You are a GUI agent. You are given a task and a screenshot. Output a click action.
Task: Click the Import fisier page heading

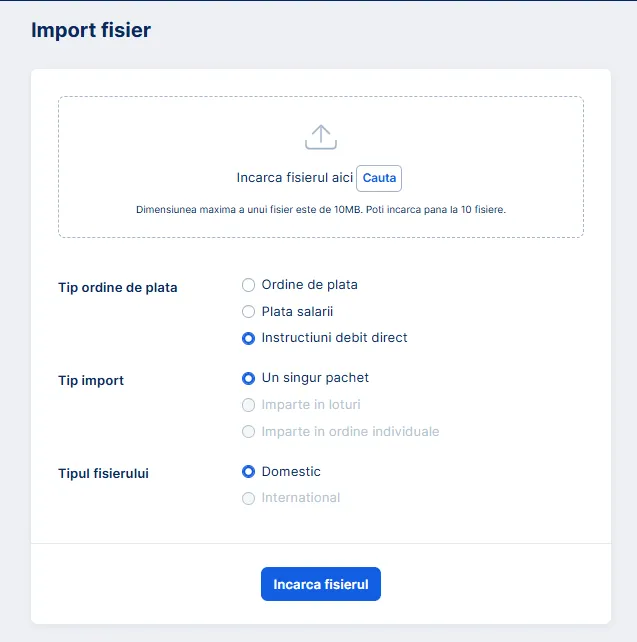(91, 30)
